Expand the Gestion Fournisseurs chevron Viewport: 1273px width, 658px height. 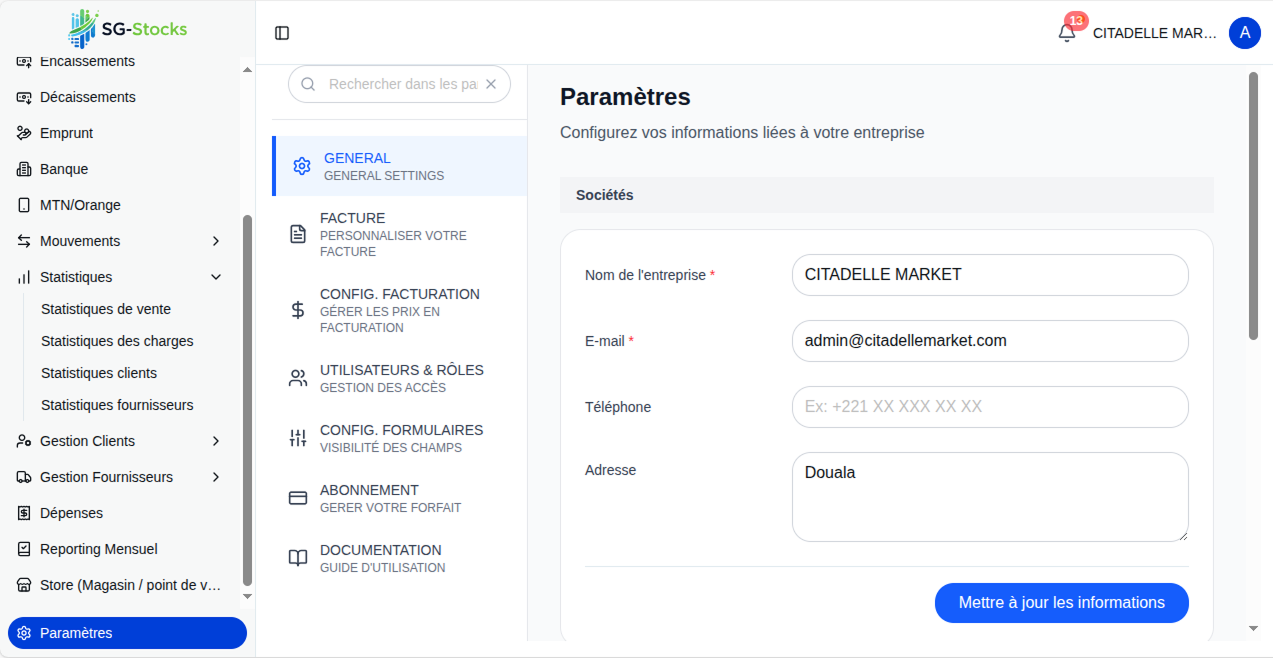(216, 477)
